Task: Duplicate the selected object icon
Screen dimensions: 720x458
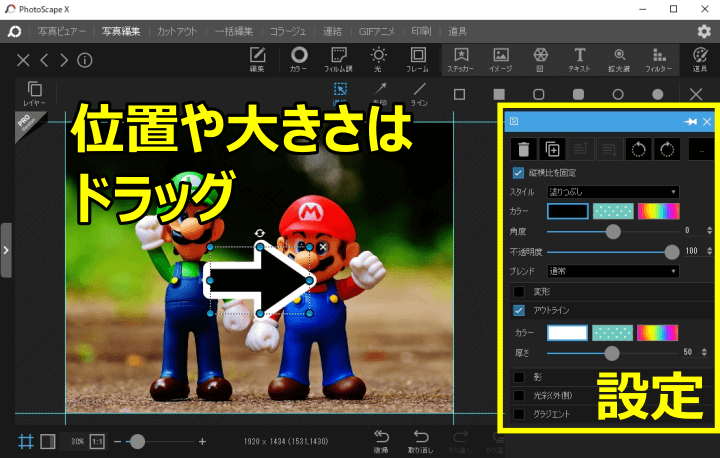Action: (x=552, y=149)
